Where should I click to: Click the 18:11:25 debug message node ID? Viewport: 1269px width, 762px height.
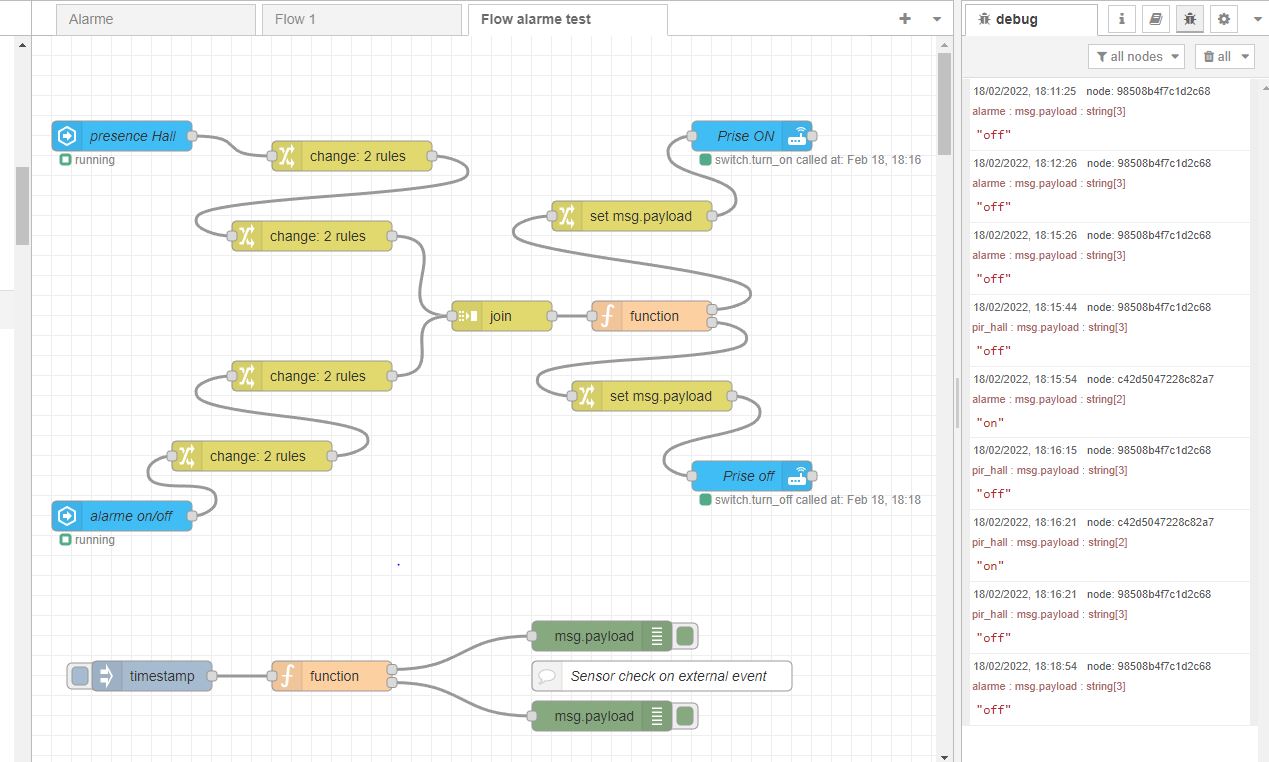[x=1148, y=91]
